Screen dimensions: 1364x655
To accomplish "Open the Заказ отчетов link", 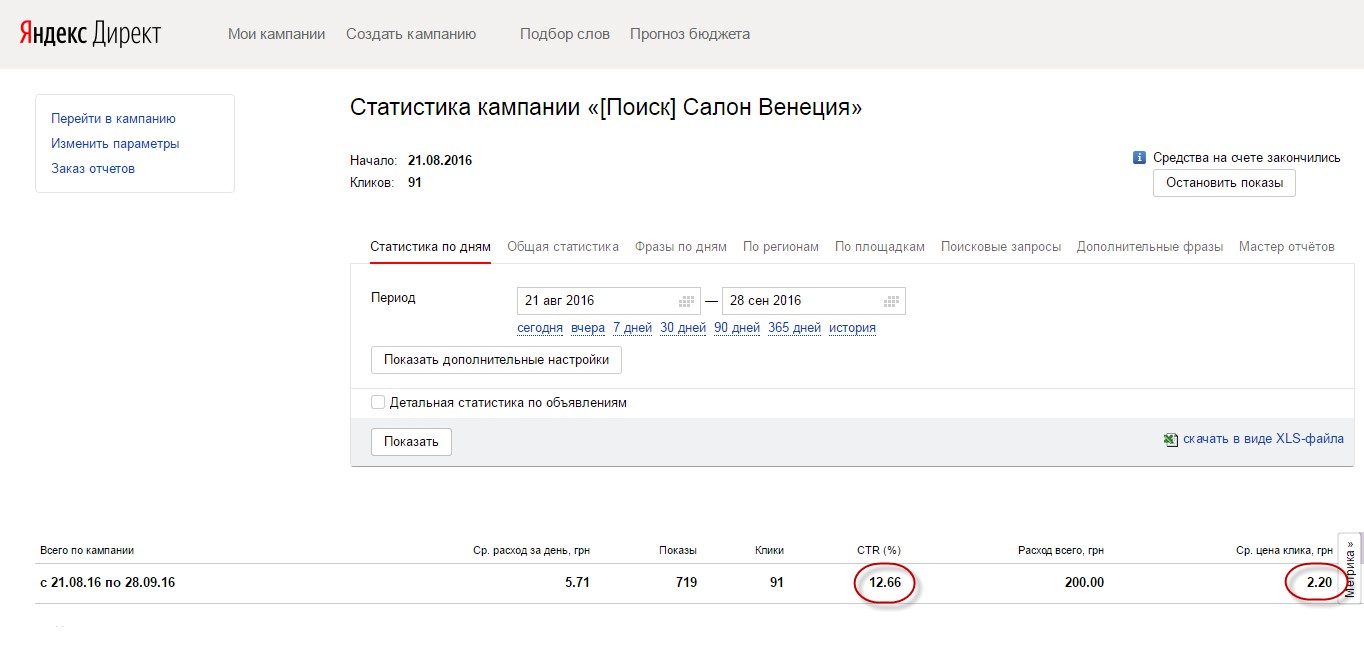I will pos(93,168).
